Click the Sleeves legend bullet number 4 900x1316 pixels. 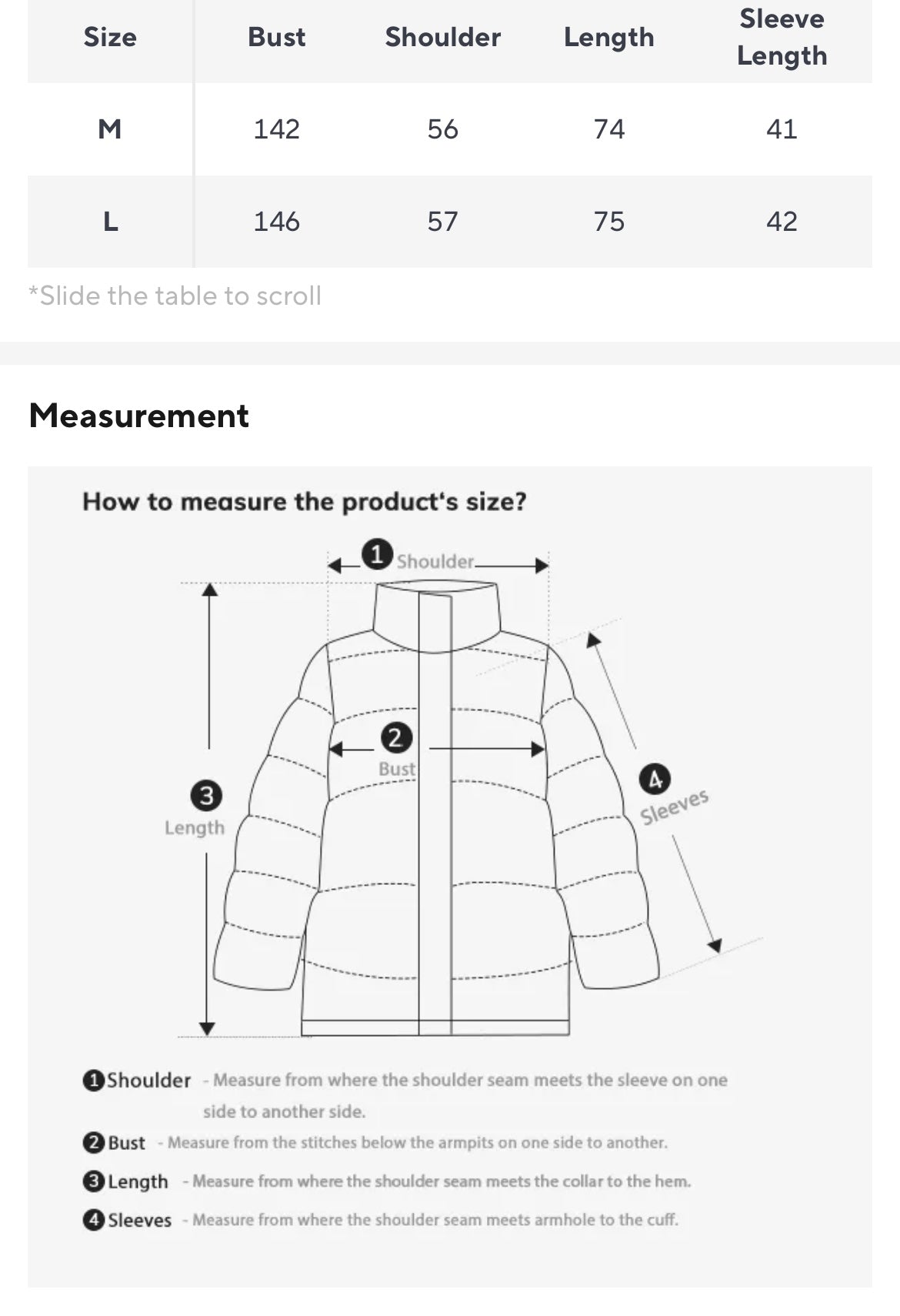point(93,1220)
